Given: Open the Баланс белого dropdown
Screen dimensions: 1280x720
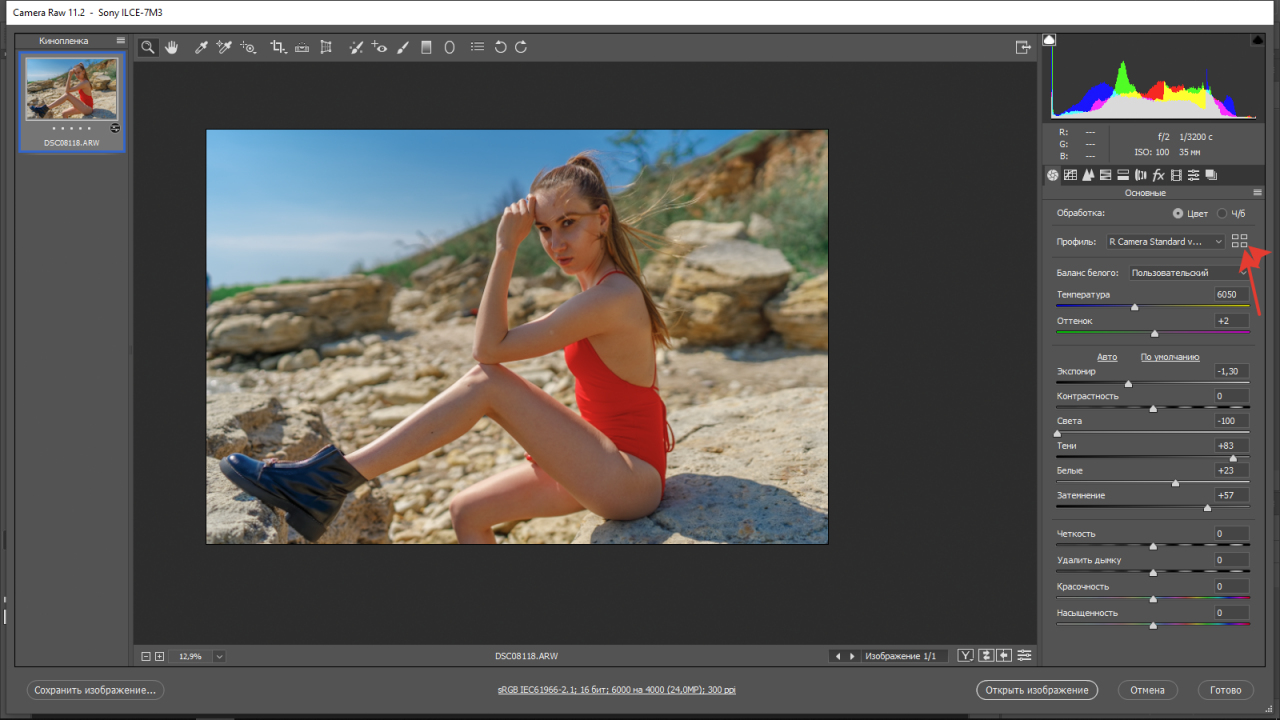Looking at the screenshot, I should 1187,272.
